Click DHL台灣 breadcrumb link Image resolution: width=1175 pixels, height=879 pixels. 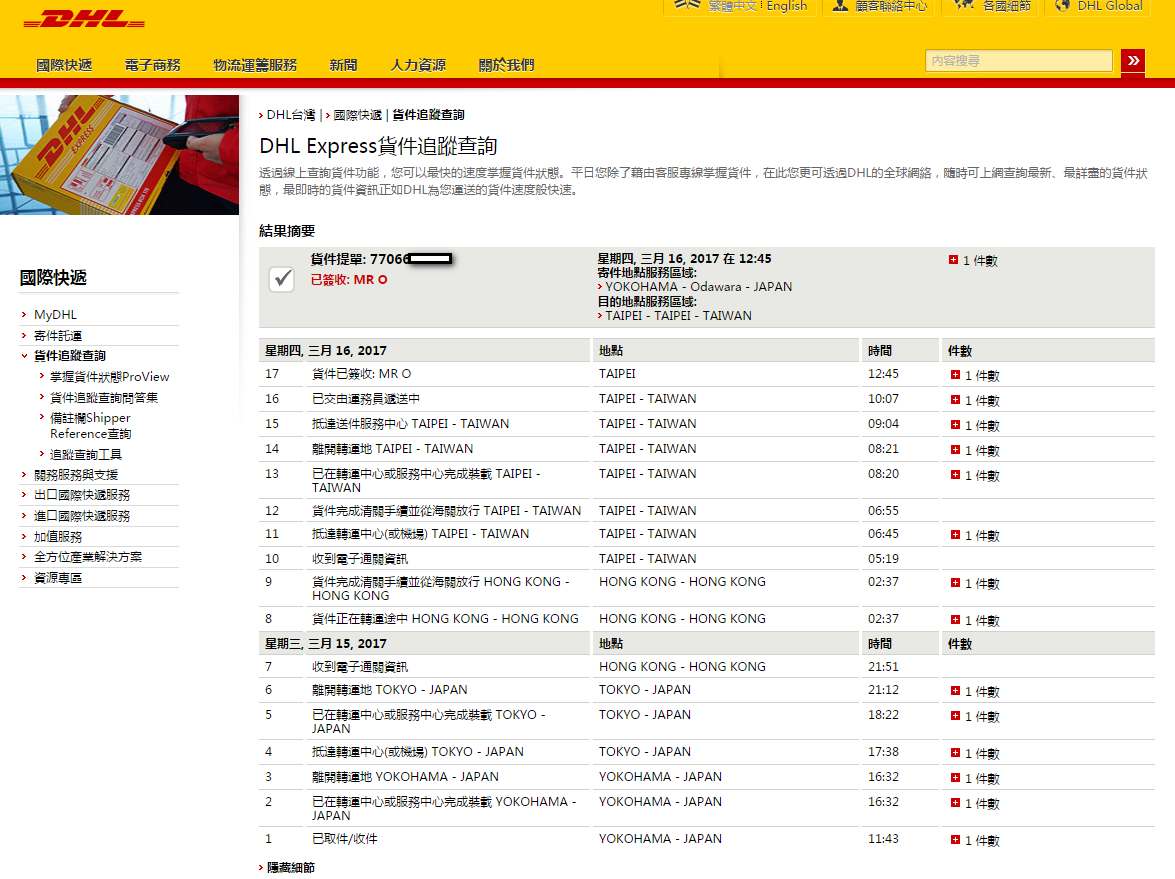coord(291,115)
